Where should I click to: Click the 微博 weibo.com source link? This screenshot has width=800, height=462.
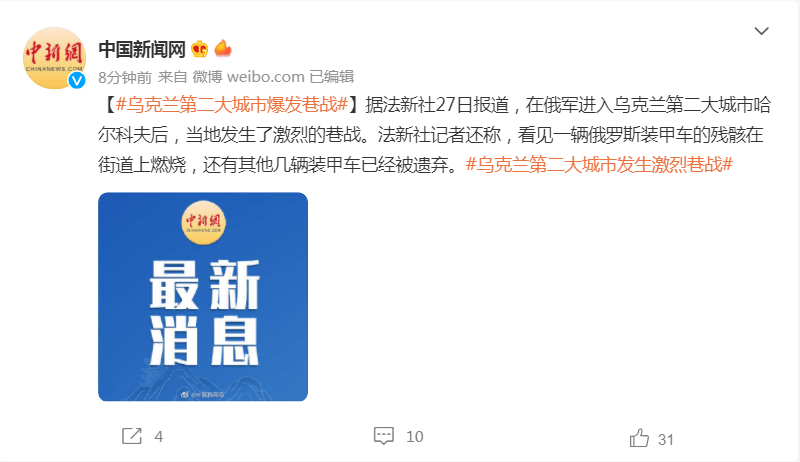tap(248, 77)
